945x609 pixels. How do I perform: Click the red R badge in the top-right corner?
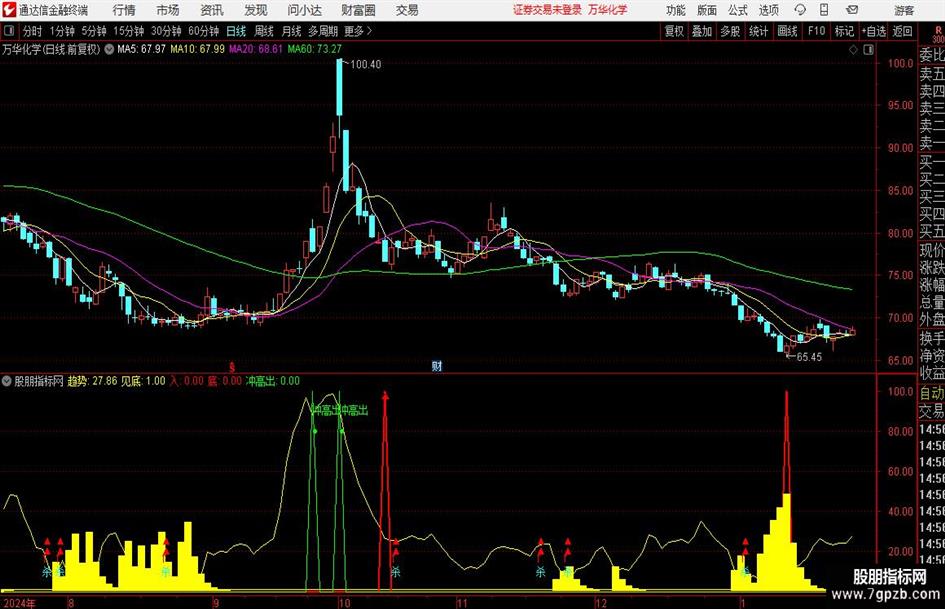coord(938,31)
